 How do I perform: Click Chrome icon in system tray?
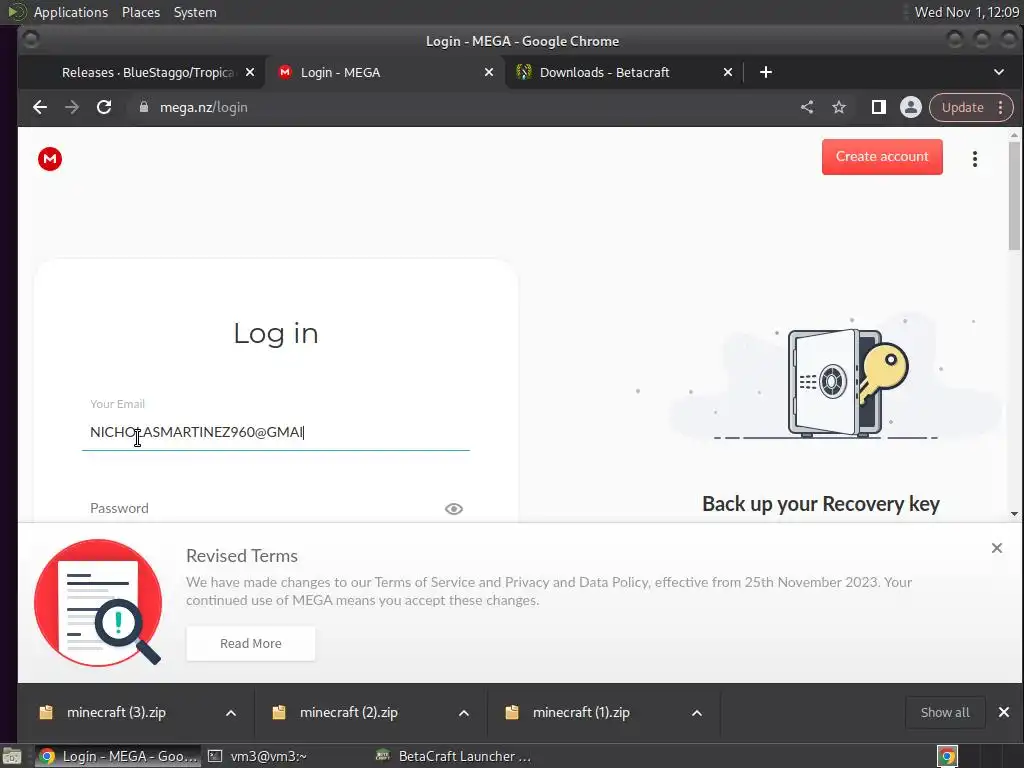pyautogui.click(x=947, y=757)
